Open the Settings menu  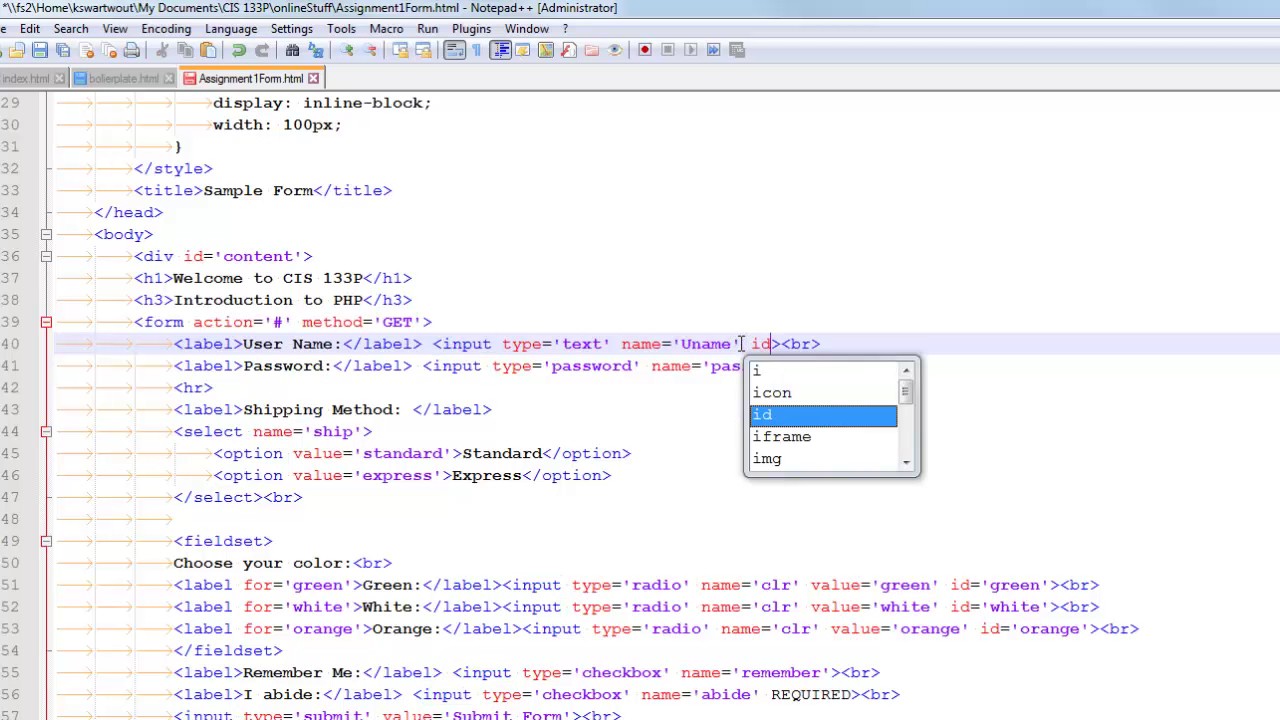[292, 29]
